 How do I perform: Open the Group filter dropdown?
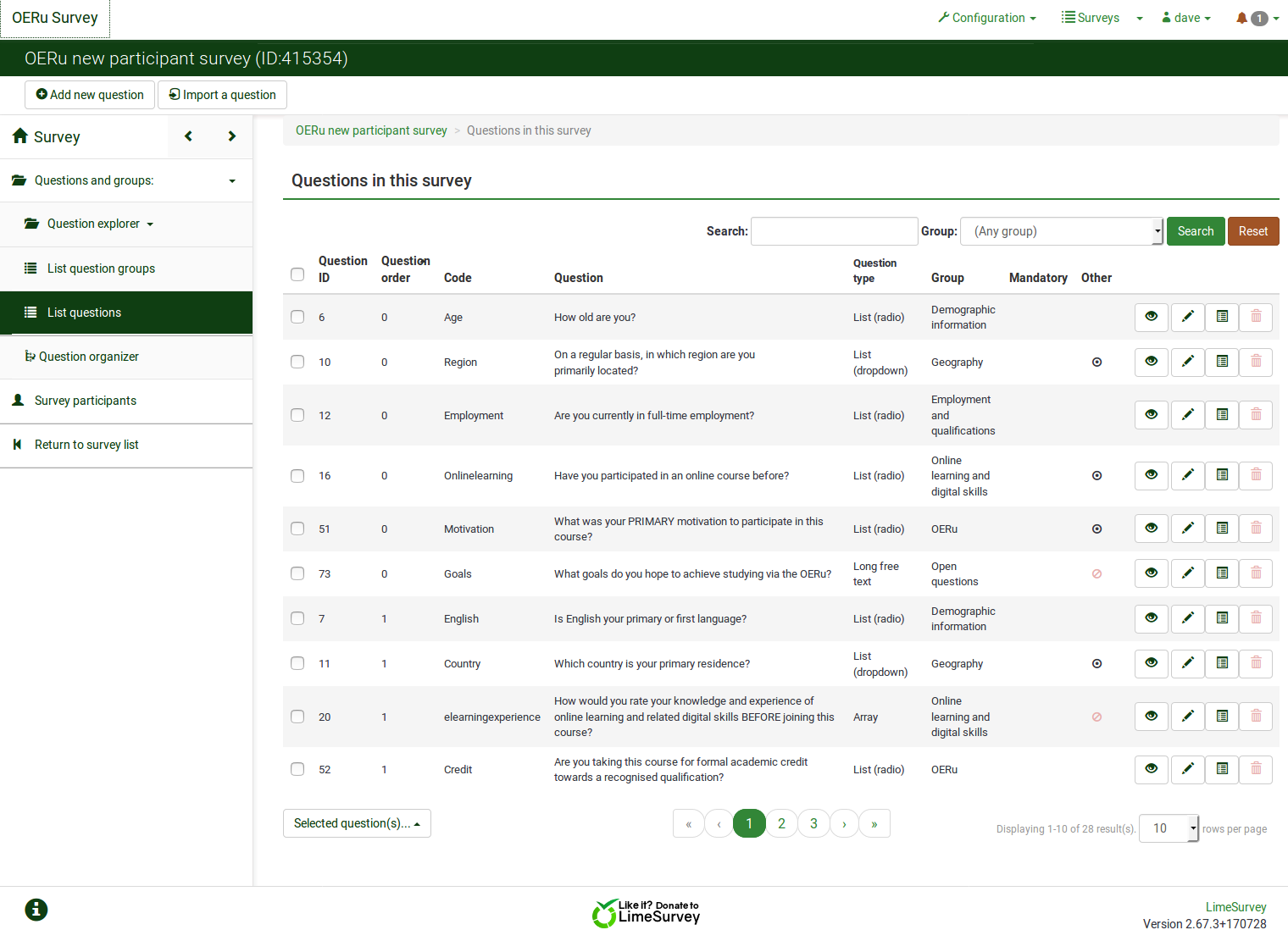coord(1062,231)
